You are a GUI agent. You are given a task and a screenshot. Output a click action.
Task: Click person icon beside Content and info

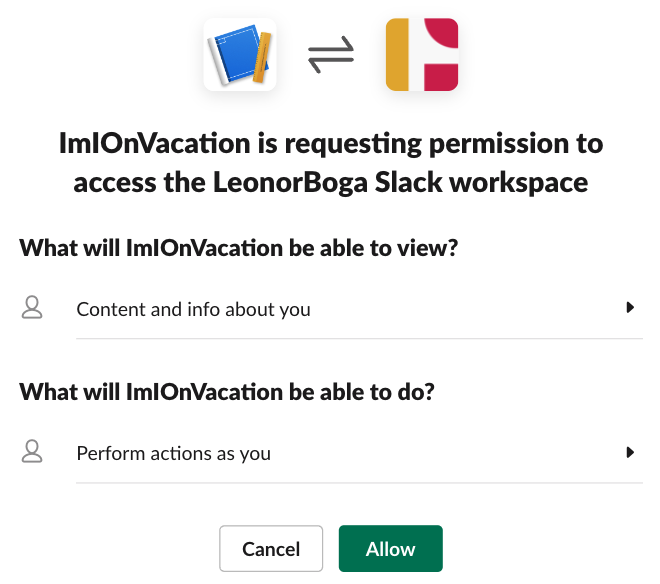pyautogui.click(x=32, y=307)
